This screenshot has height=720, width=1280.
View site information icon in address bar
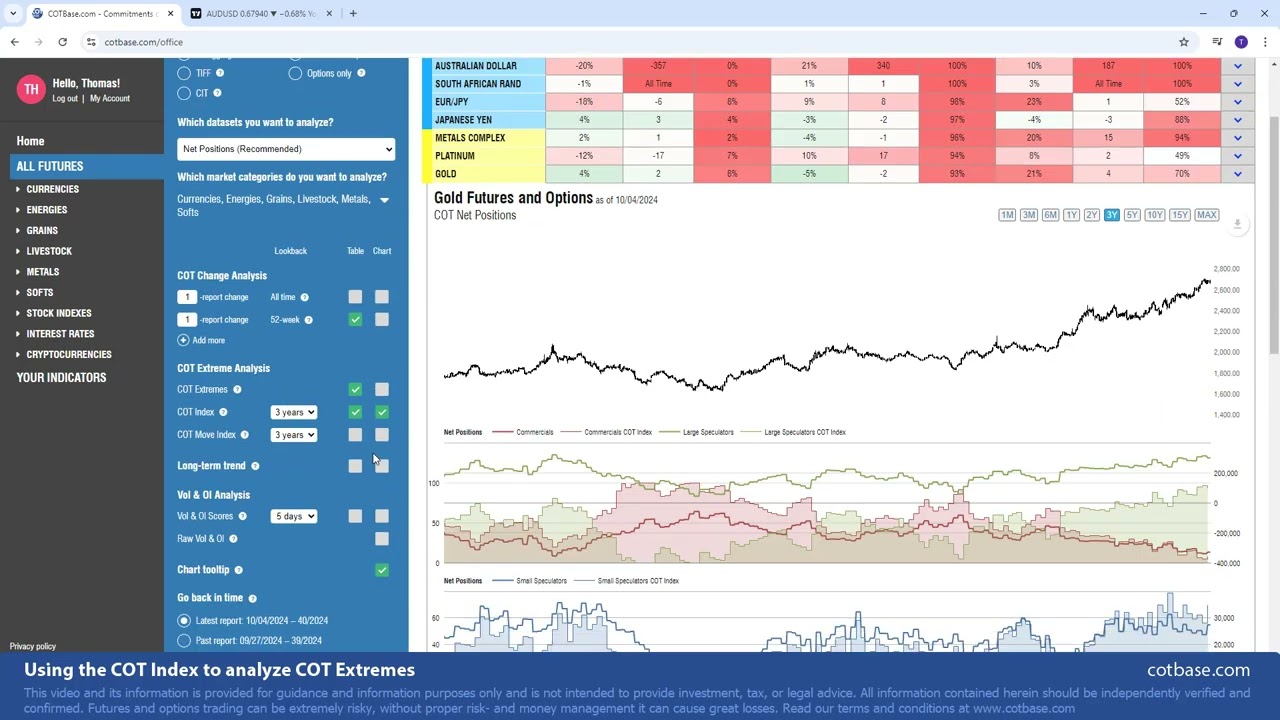91,42
